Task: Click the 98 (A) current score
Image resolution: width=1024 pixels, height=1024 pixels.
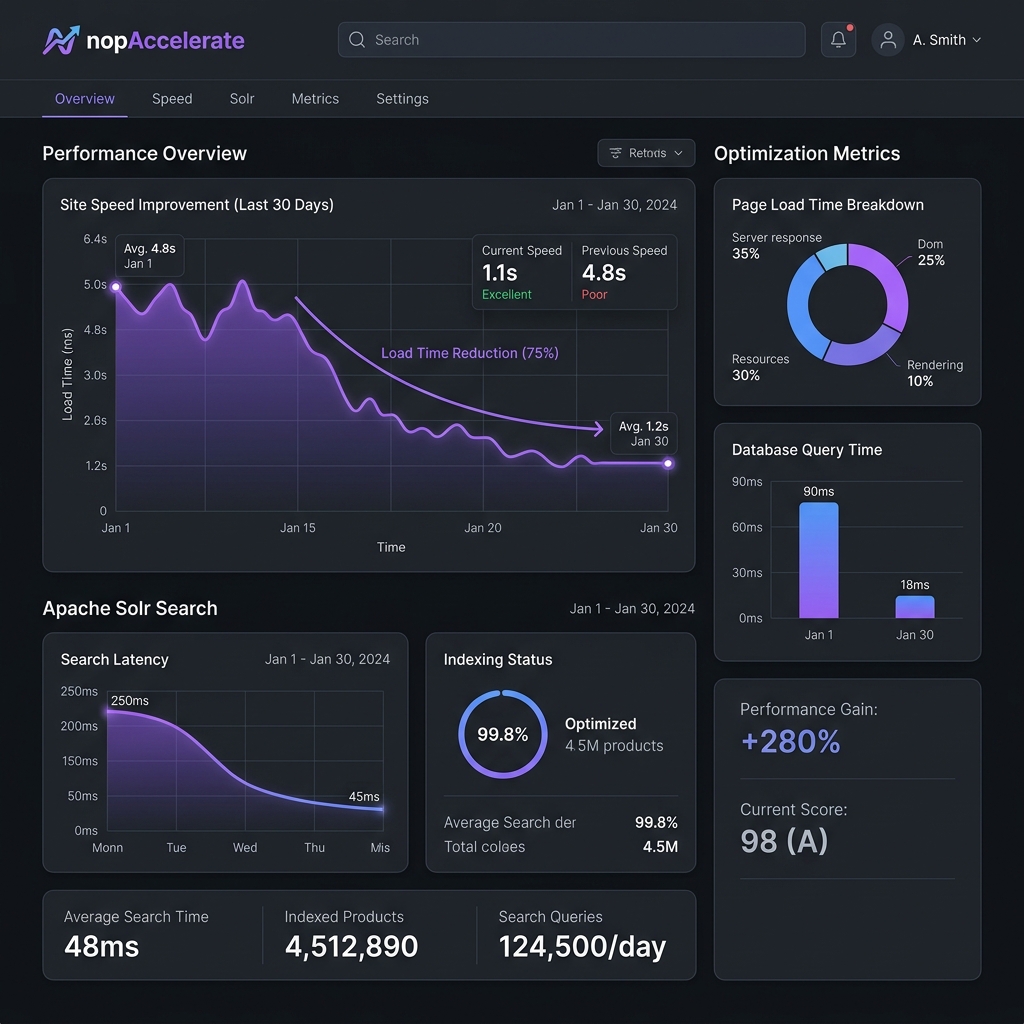Action: point(784,841)
